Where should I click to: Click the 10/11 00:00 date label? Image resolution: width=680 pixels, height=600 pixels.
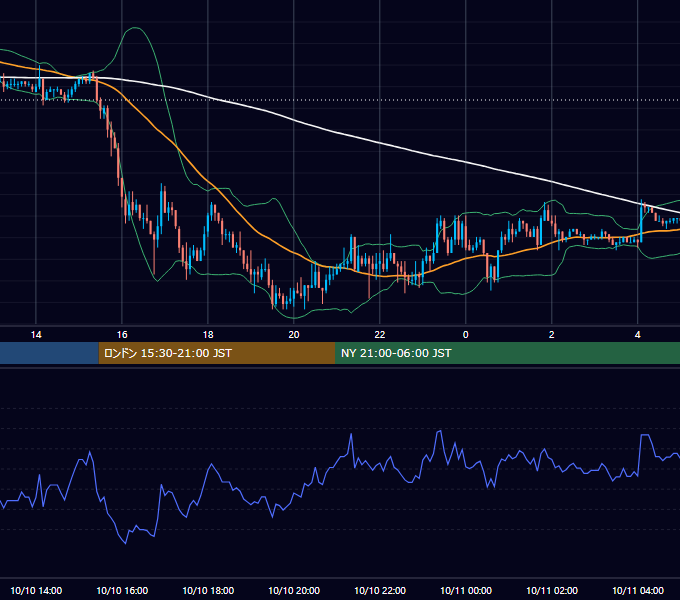pos(466,590)
